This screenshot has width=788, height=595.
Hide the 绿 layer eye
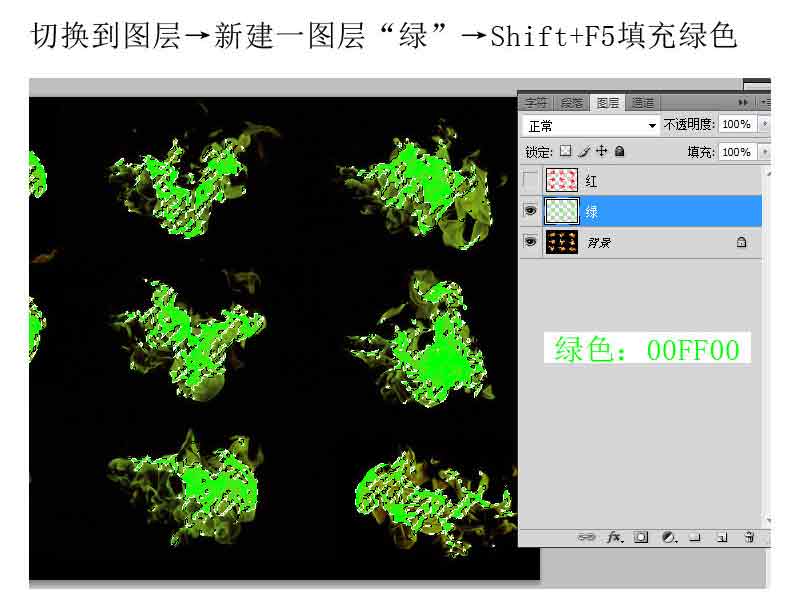pyautogui.click(x=530, y=211)
